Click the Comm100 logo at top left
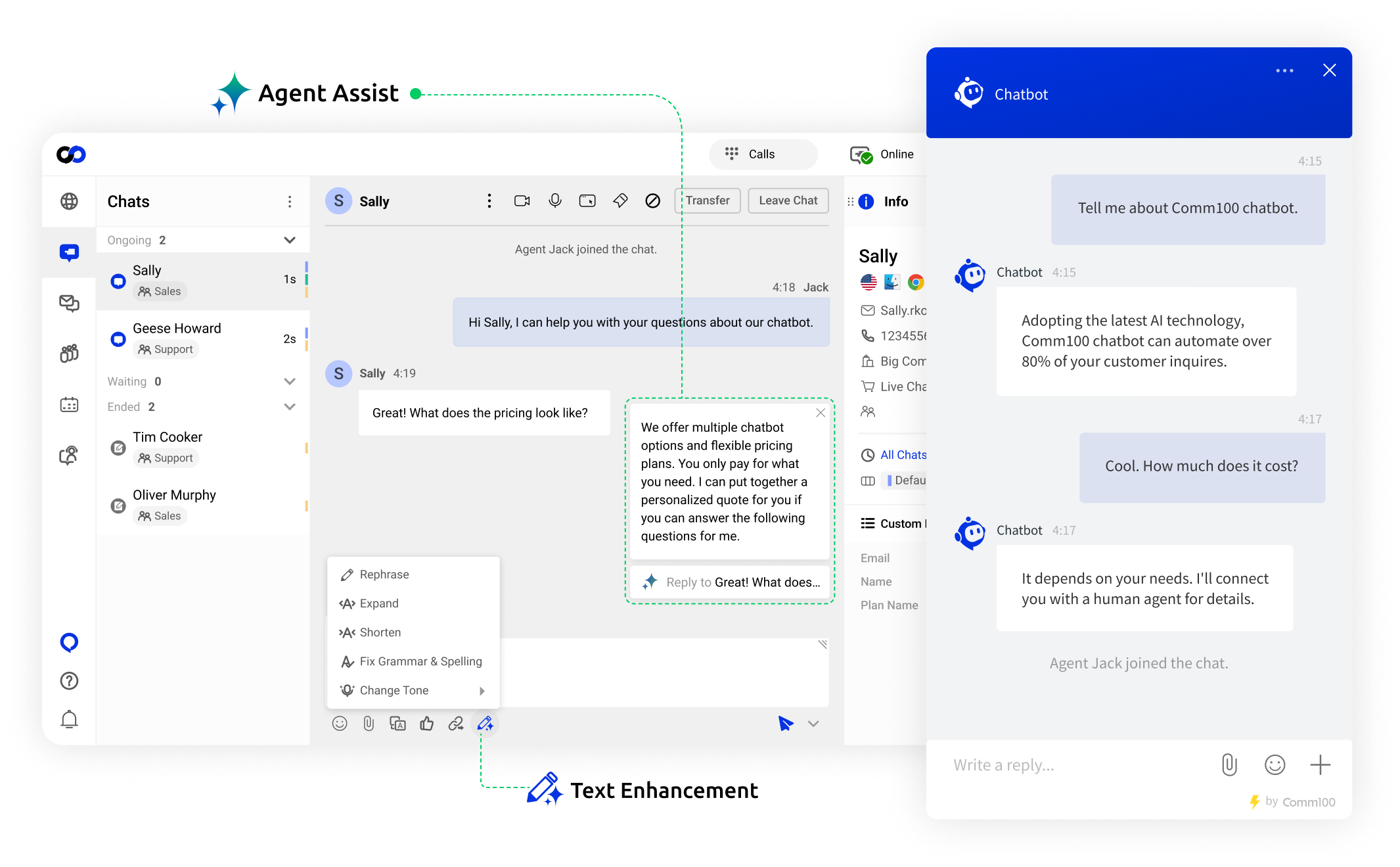 [71, 154]
